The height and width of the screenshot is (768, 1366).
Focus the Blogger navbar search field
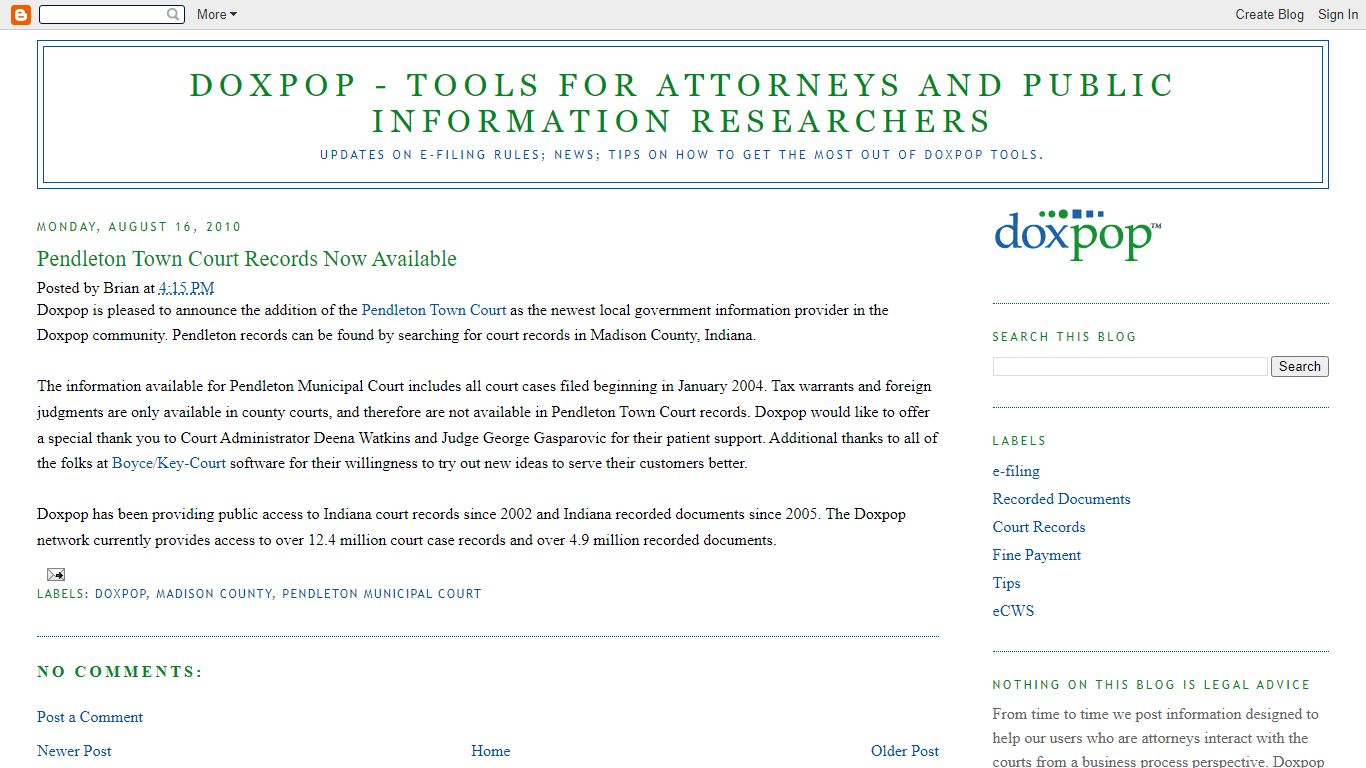(111, 14)
